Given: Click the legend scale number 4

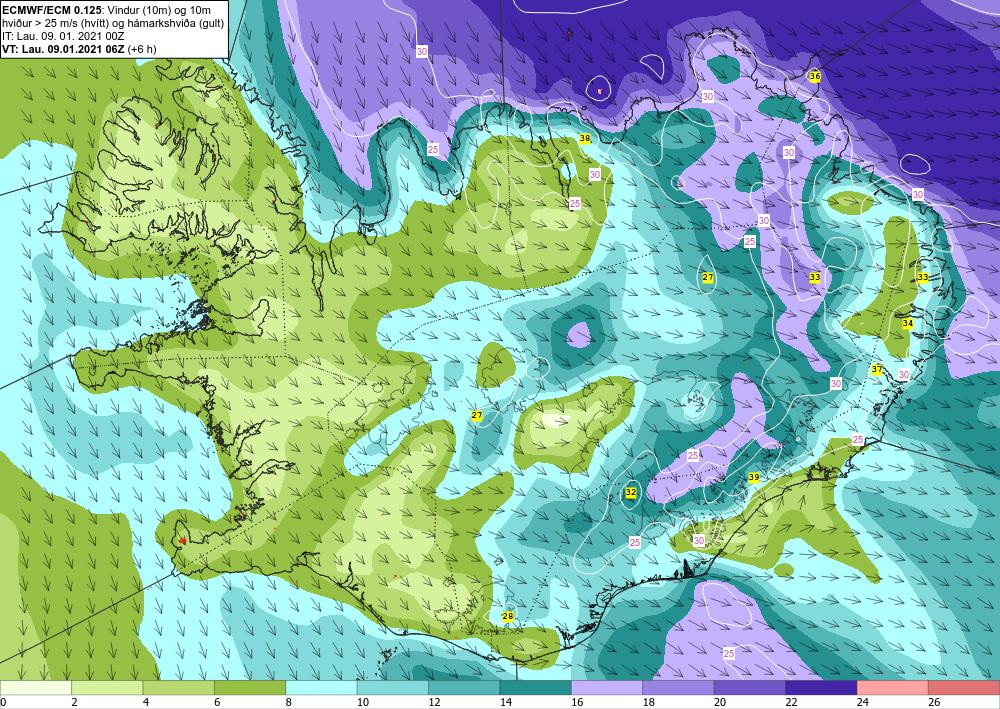Looking at the screenshot, I should click(146, 703).
